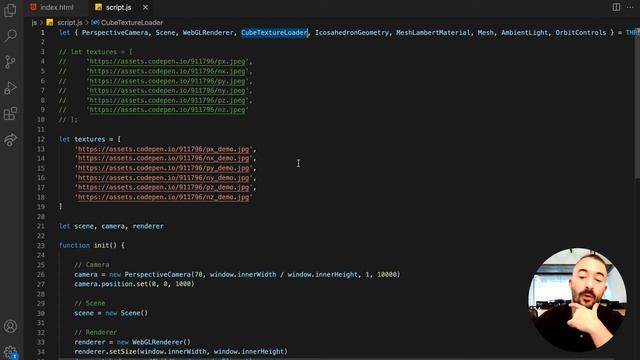This screenshot has width=640, height=360.
Task: Open the Manage gear icon
Action: 10,351
